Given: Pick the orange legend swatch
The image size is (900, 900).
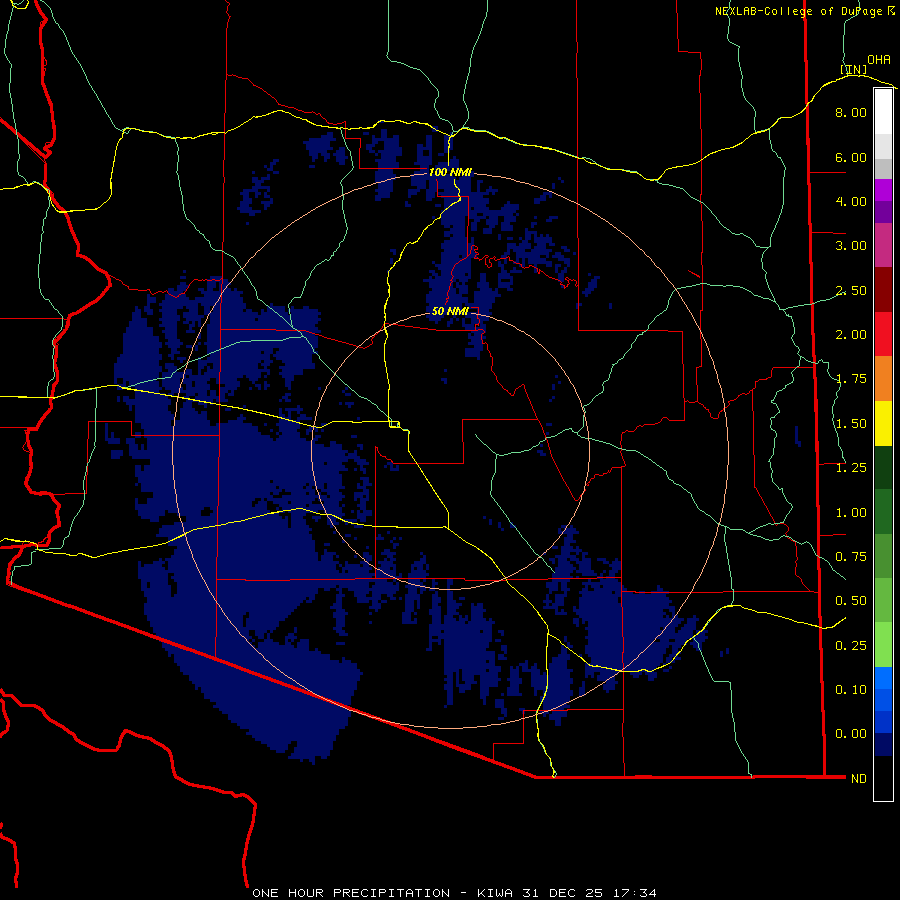Looking at the screenshot, I should 883,379.
